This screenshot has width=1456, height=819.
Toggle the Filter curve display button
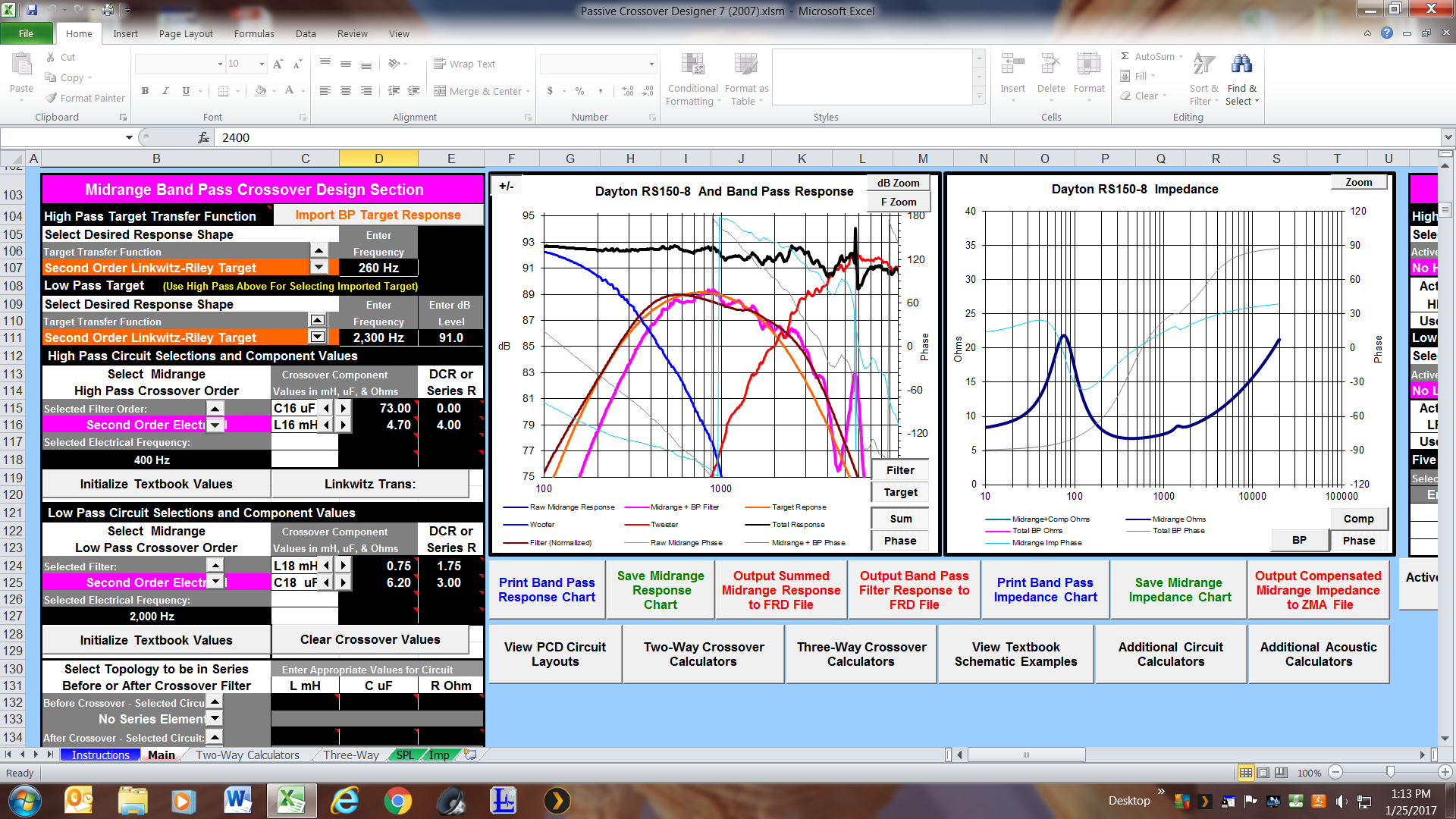tap(900, 470)
